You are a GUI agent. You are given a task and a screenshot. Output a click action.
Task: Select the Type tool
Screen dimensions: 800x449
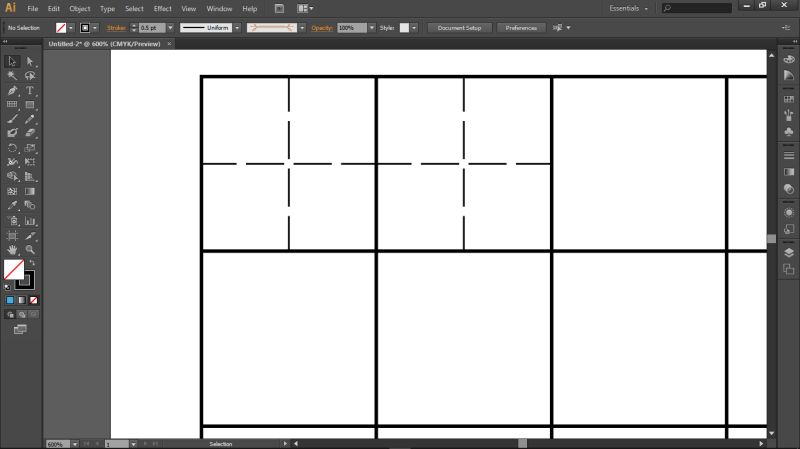click(x=30, y=90)
